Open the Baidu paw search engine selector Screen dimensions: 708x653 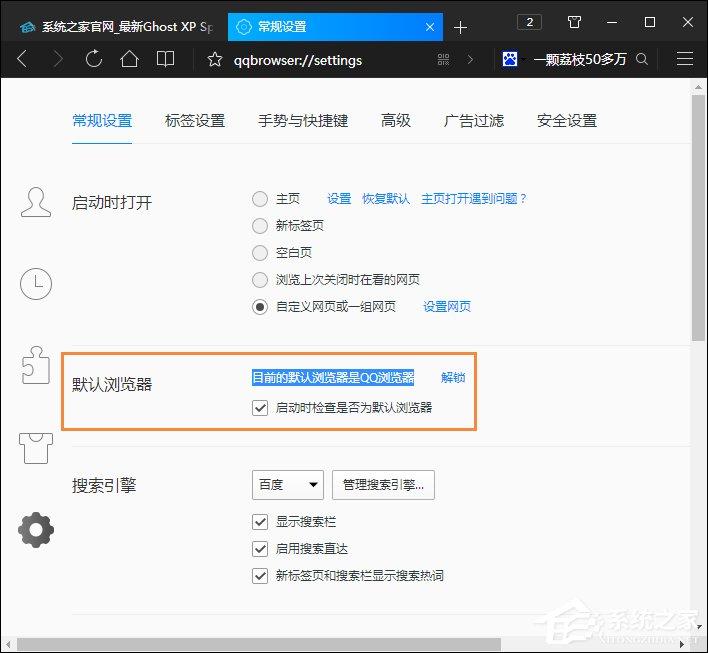click(513, 59)
